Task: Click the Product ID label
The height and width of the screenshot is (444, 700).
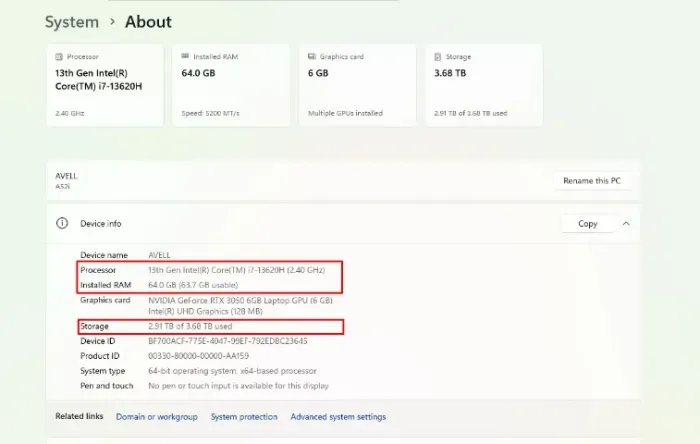Action: click(100, 356)
